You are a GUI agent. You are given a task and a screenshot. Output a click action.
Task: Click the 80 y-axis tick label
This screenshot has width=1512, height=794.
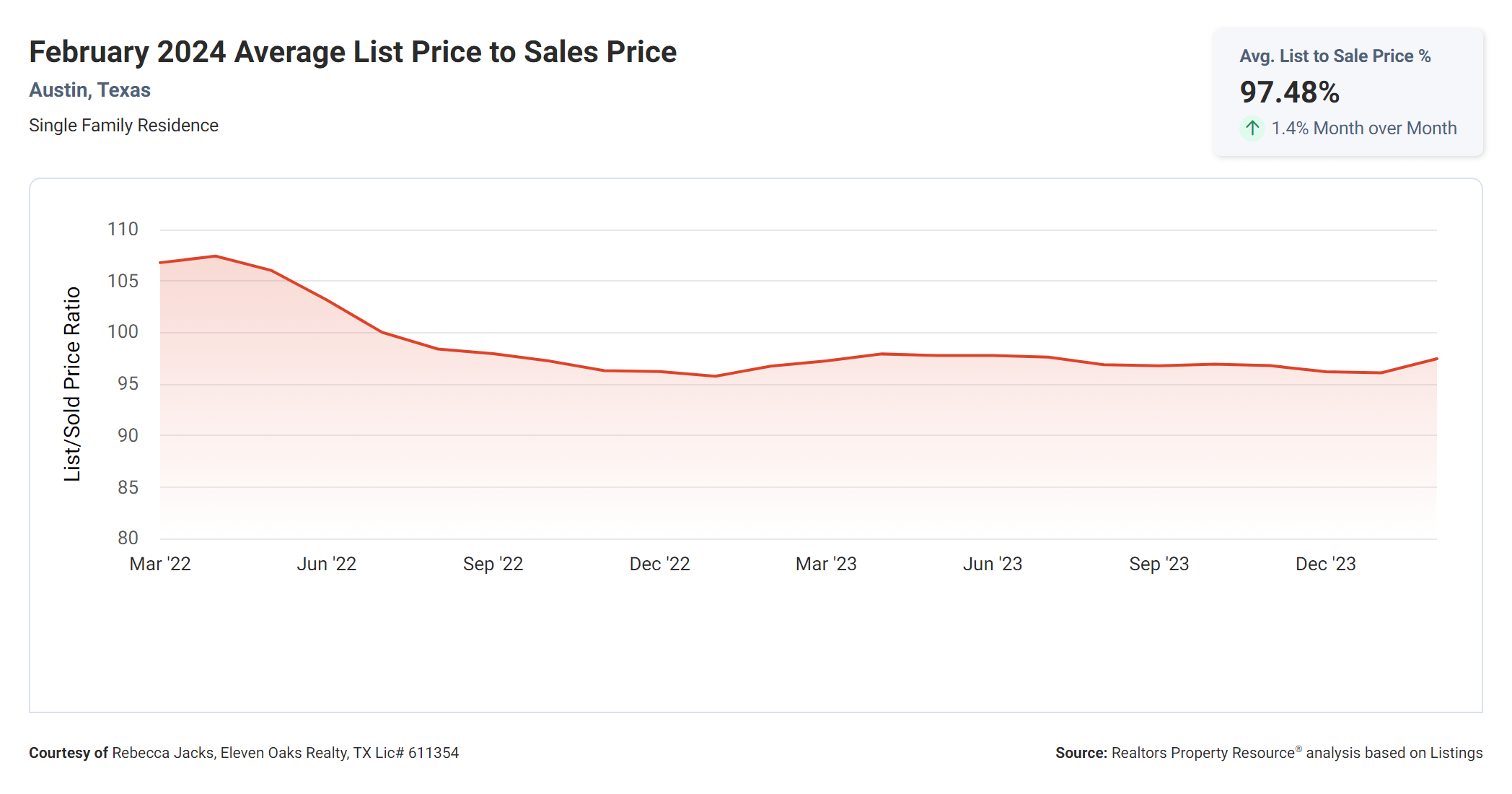pyautogui.click(x=128, y=538)
